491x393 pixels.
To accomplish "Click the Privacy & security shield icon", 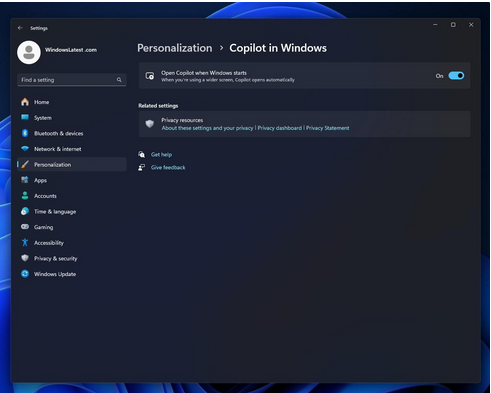I will [x=25, y=258].
